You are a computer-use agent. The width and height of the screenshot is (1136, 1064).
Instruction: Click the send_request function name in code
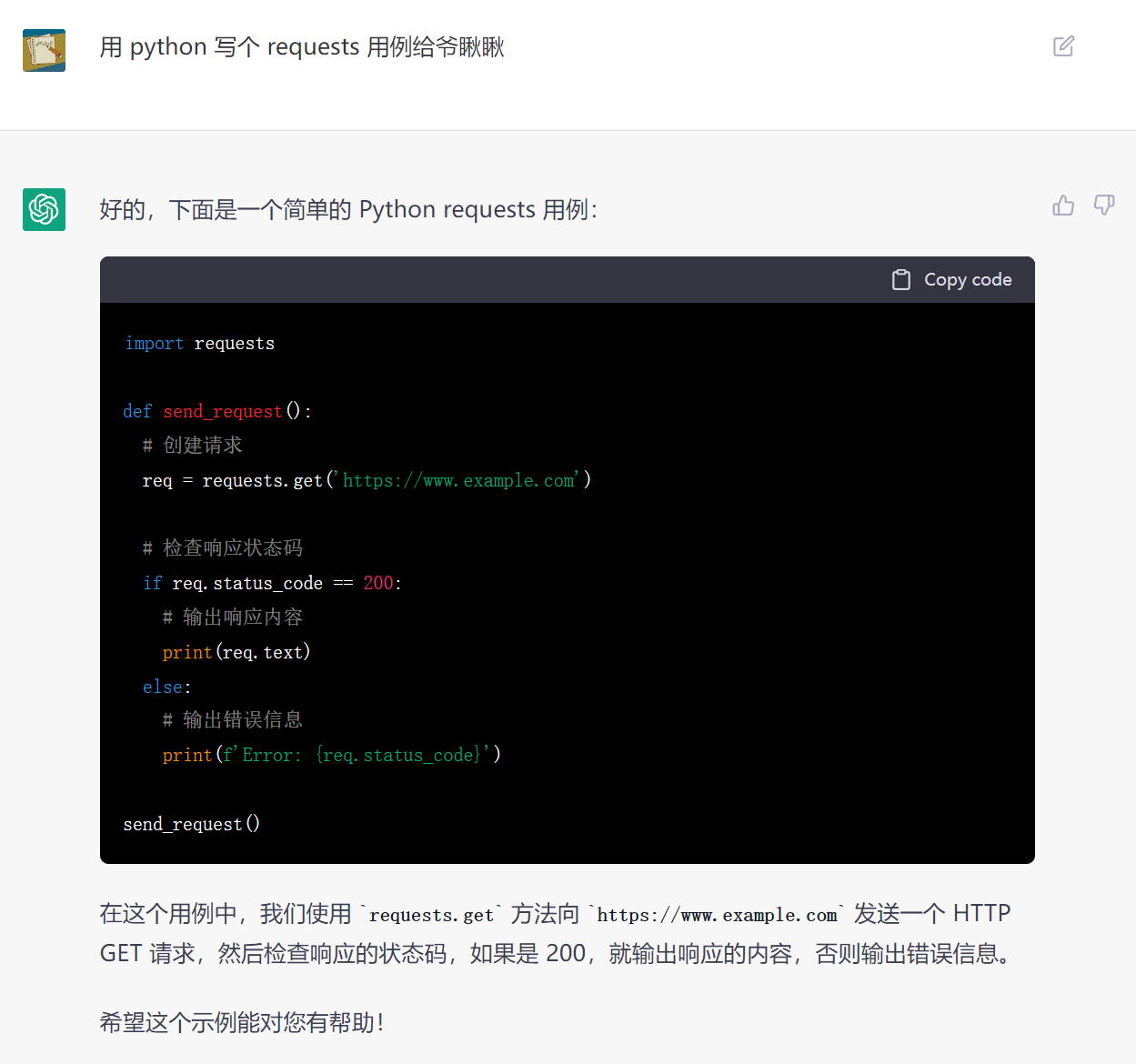coord(222,411)
